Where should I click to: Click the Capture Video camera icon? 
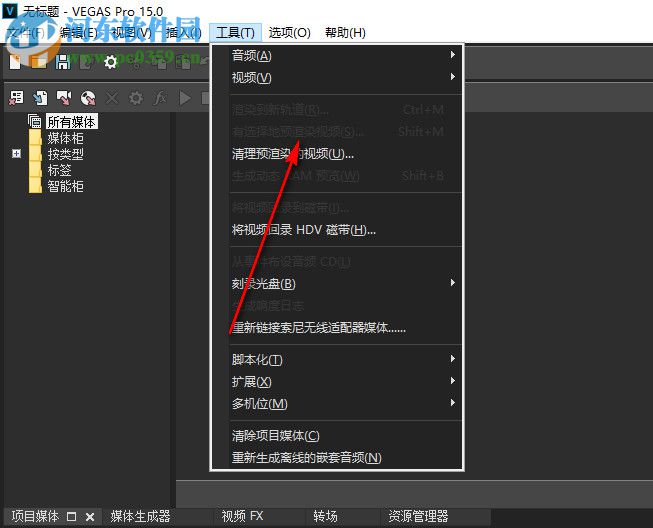click(x=64, y=98)
